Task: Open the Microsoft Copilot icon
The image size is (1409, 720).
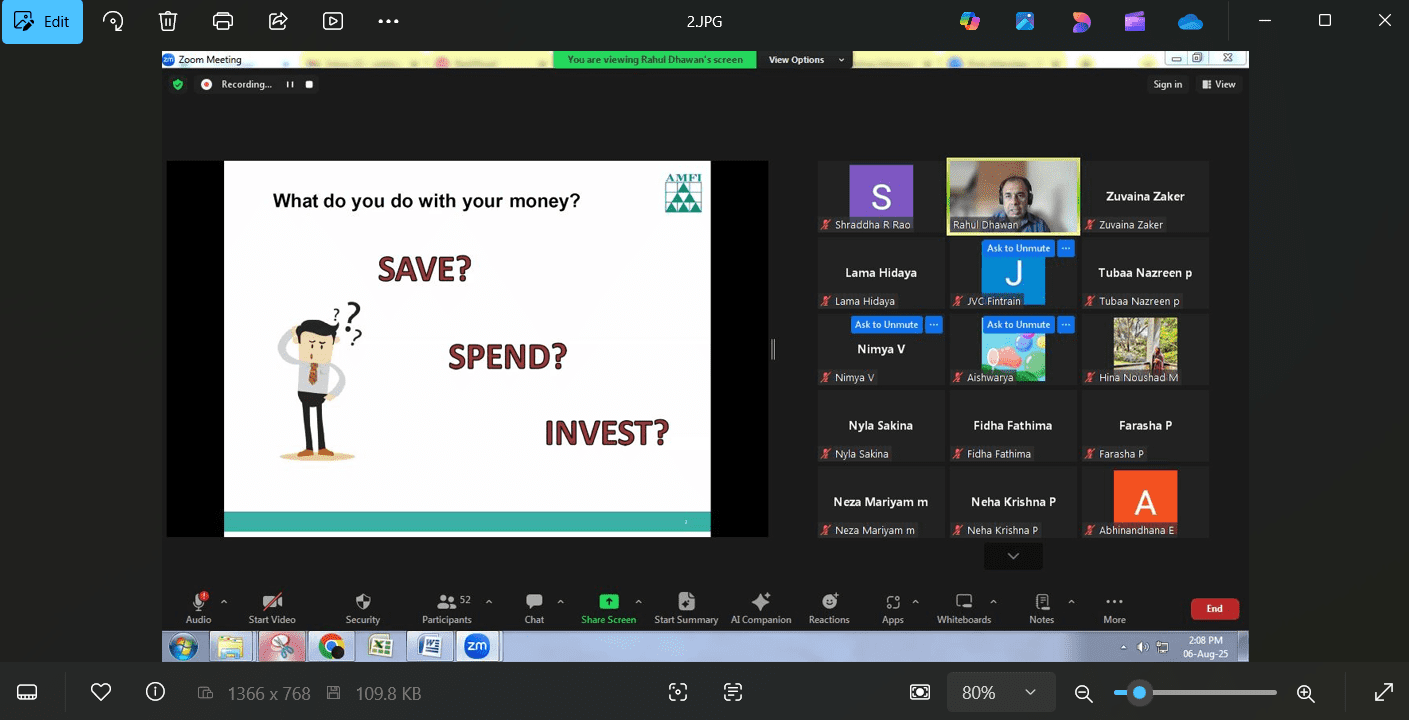Action: tap(969, 21)
